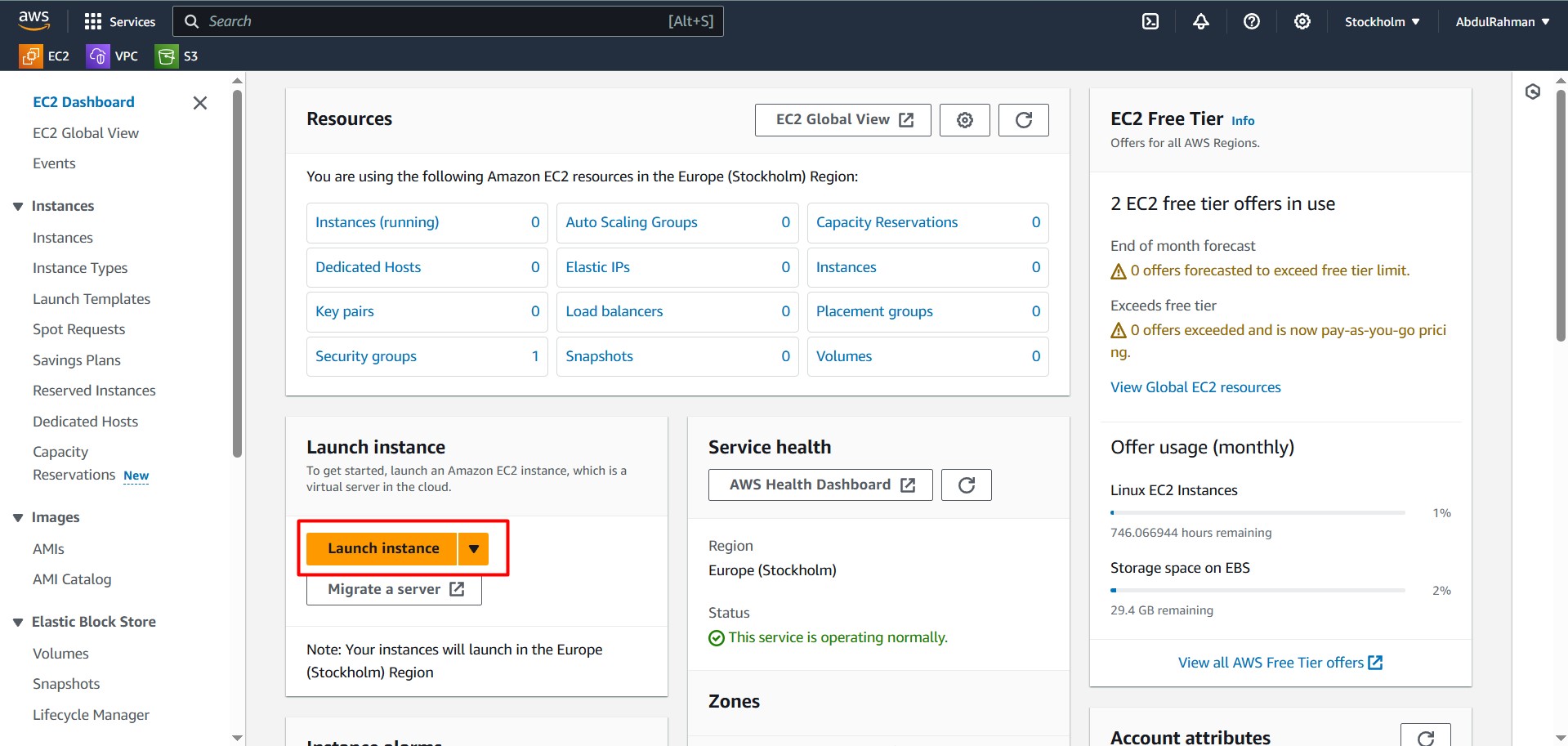1568x746 pixels.
Task: Collapse the Images sidebar section
Action: tap(18, 518)
